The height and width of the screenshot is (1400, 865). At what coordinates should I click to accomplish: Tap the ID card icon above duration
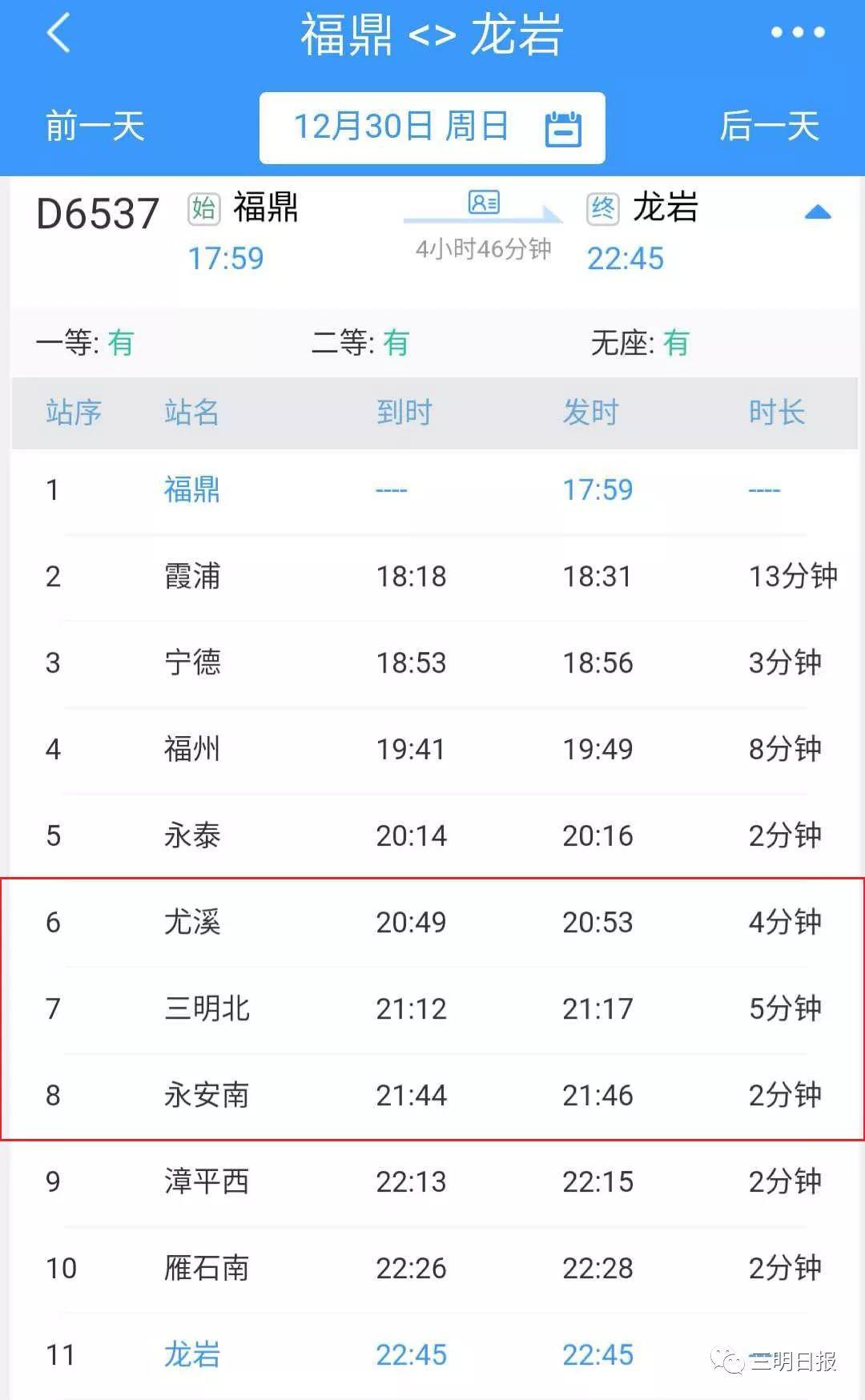click(484, 202)
